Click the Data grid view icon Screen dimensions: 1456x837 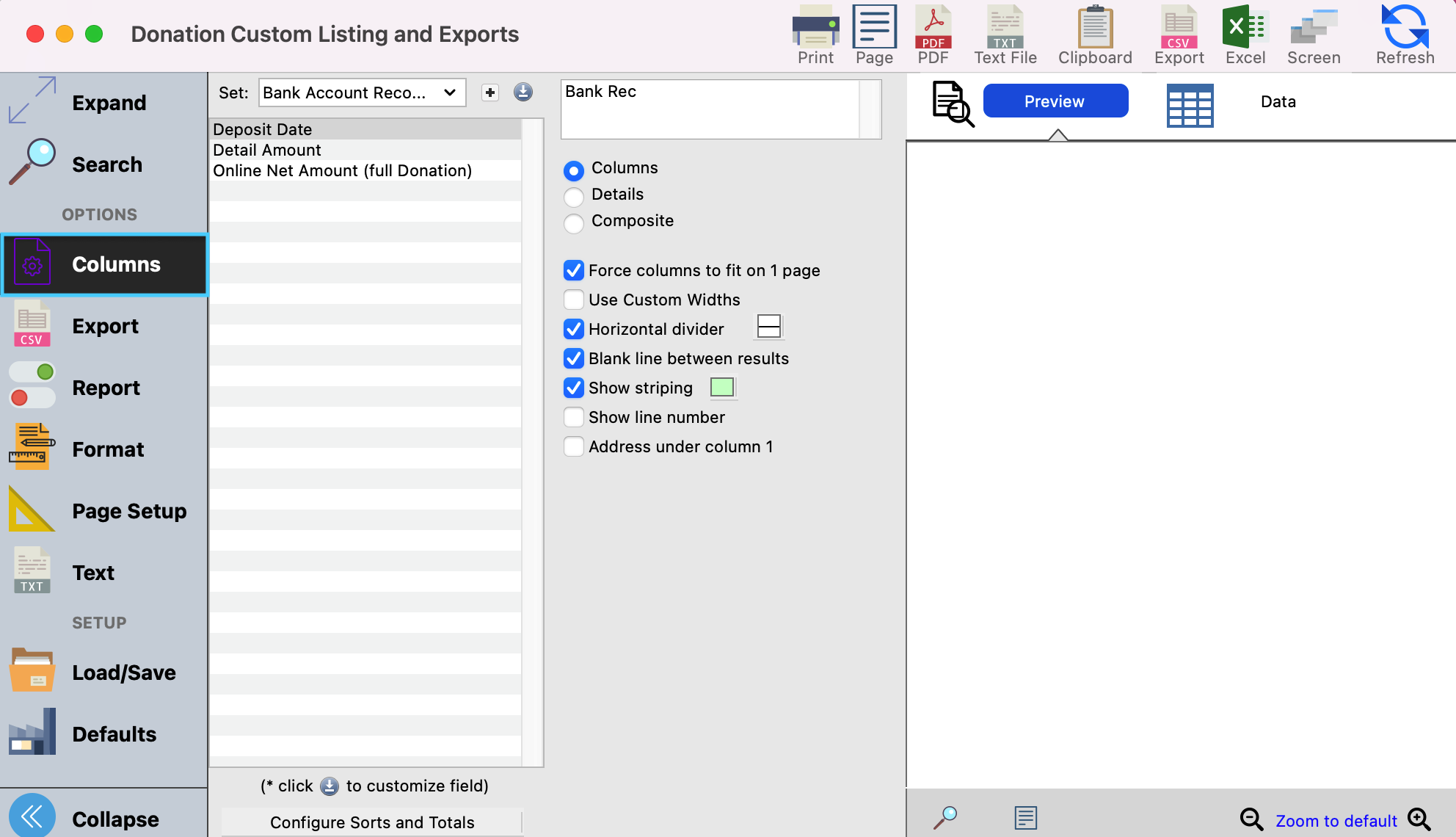(1190, 105)
